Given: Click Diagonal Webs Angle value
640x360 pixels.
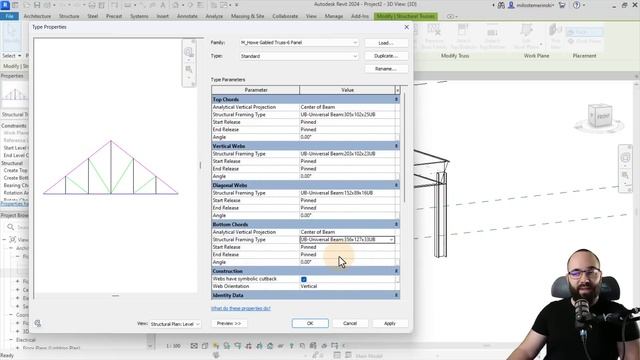Looking at the screenshot, I should [x=347, y=215].
